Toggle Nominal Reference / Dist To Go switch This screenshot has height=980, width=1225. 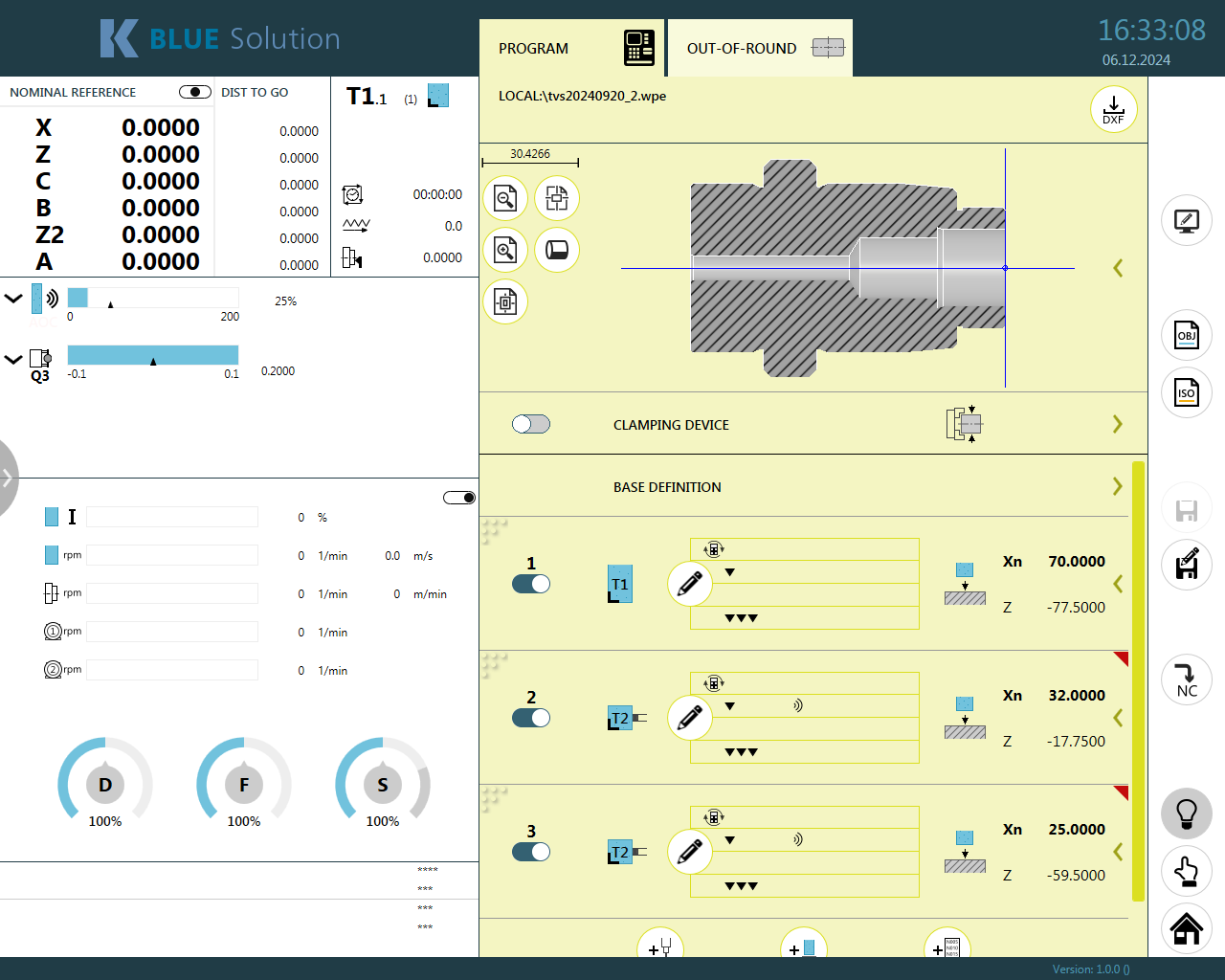coord(195,92)
